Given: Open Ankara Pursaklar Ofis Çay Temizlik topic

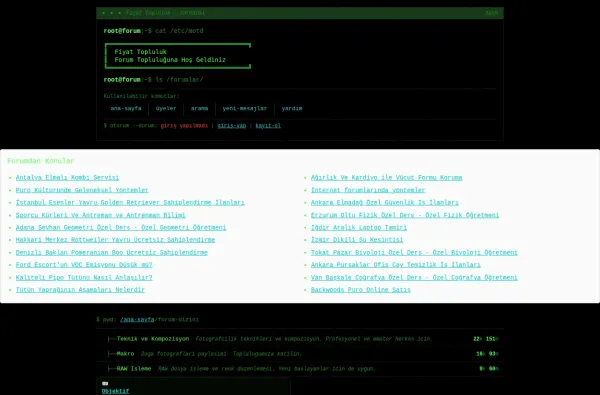Looking at the screenshot, I should (396, 265).
